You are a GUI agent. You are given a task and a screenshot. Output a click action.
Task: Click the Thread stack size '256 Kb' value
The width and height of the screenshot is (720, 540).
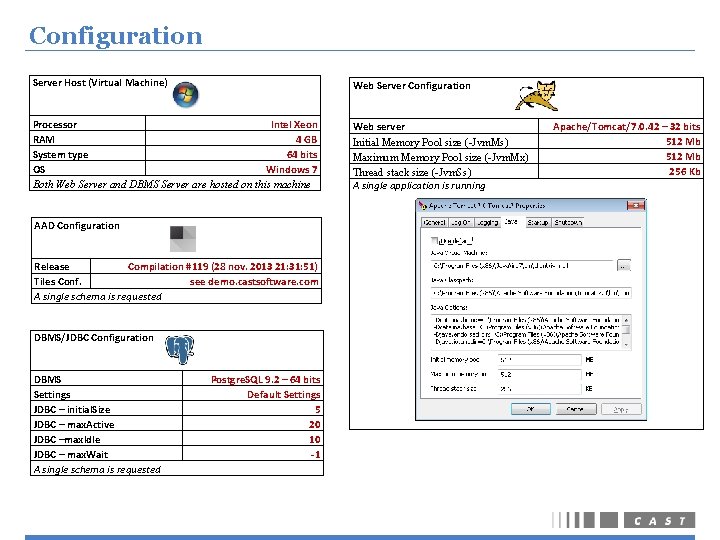pos(685,171)
